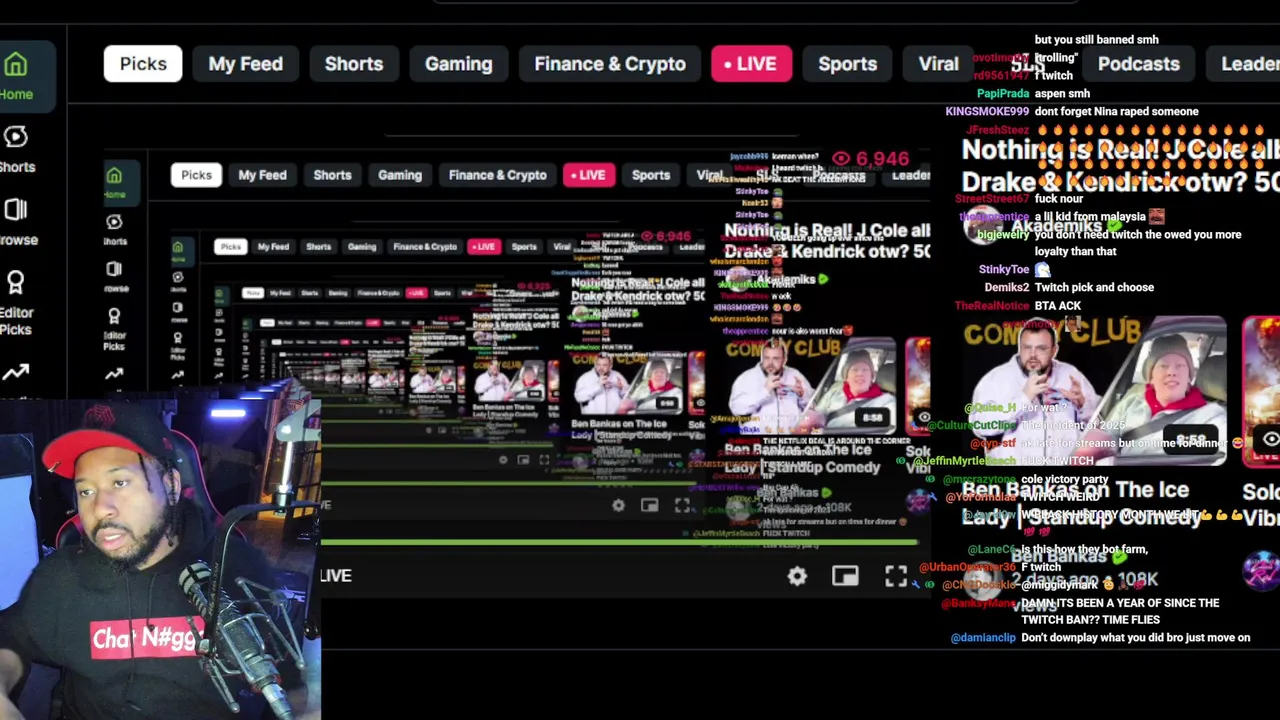Select the nested Sports tab inside player
This screenshot has height=720, width=1280.
tap(651, 175)
